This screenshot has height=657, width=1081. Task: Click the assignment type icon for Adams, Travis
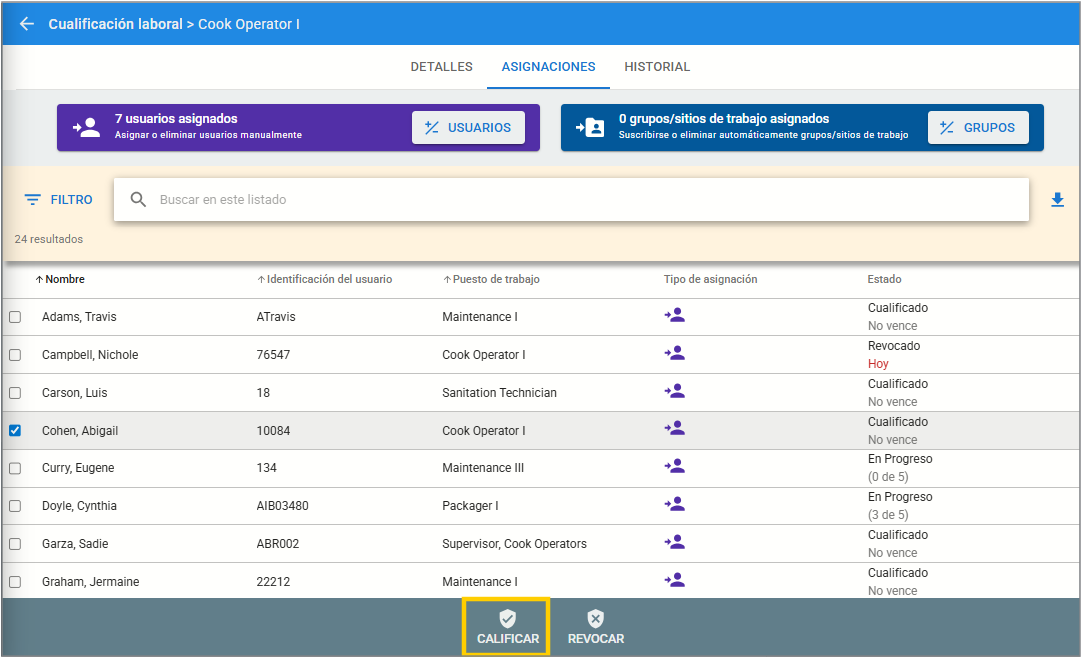click(x=675, y=316)
